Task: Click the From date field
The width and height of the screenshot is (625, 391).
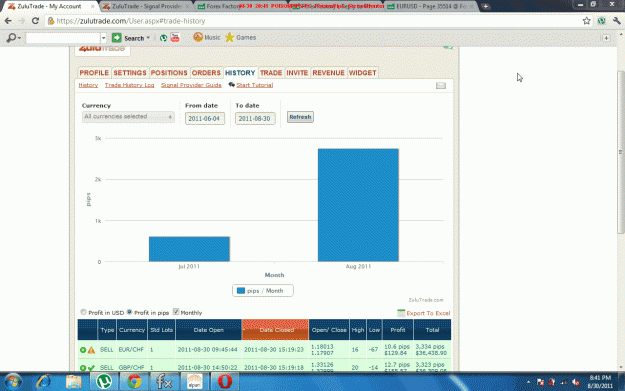Action: pyautogui.click(x=204, y=118)
